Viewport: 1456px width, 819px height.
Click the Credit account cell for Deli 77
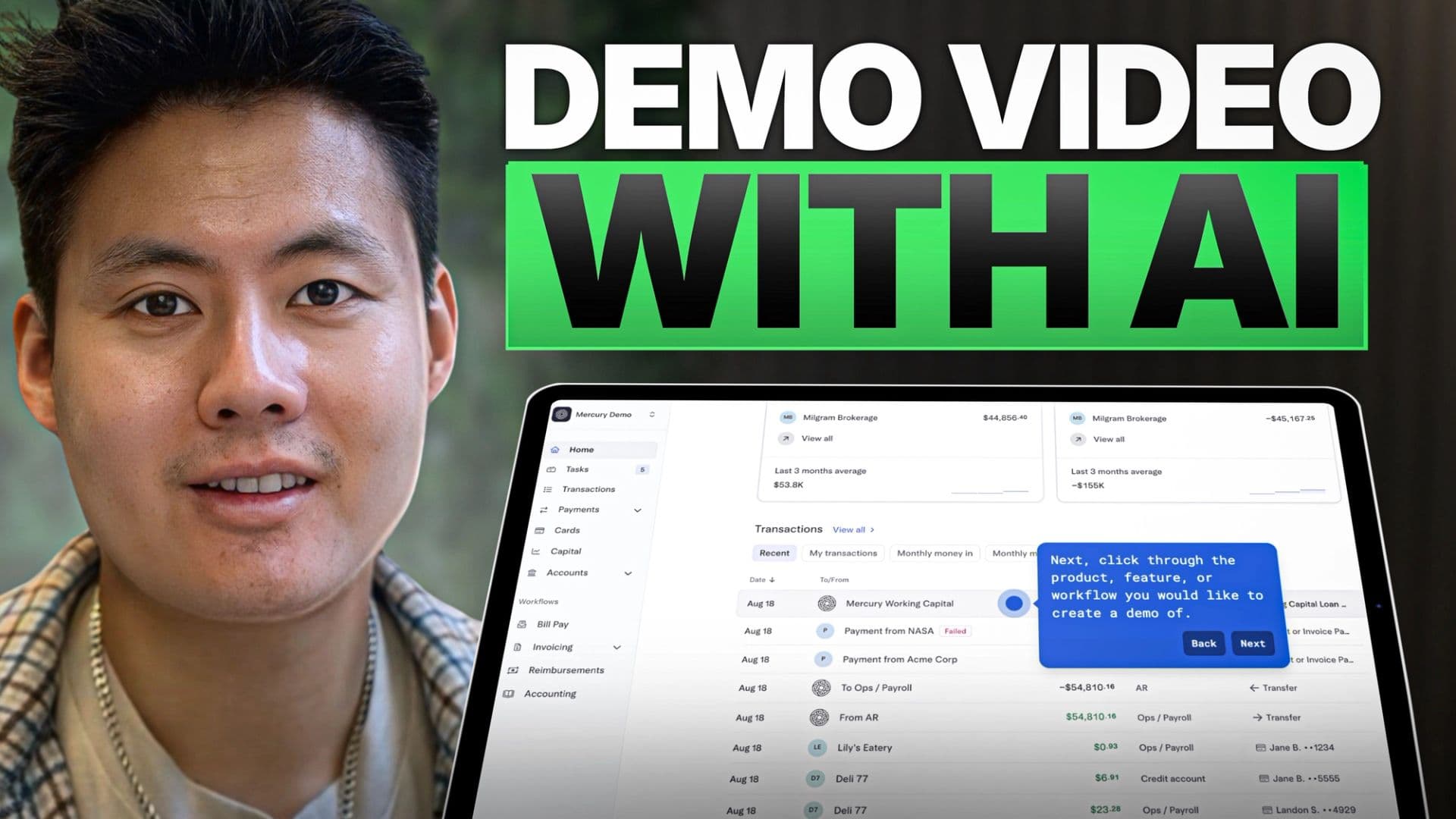coord(1172,779)
